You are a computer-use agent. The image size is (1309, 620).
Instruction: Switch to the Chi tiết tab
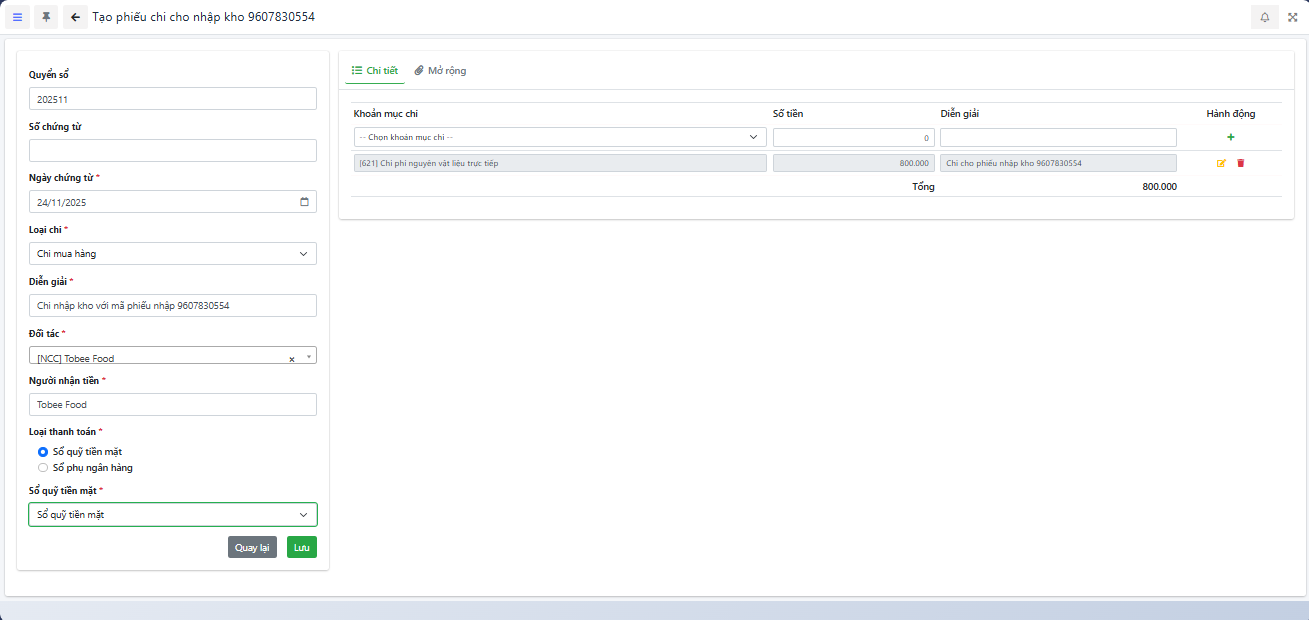[375, 71]
